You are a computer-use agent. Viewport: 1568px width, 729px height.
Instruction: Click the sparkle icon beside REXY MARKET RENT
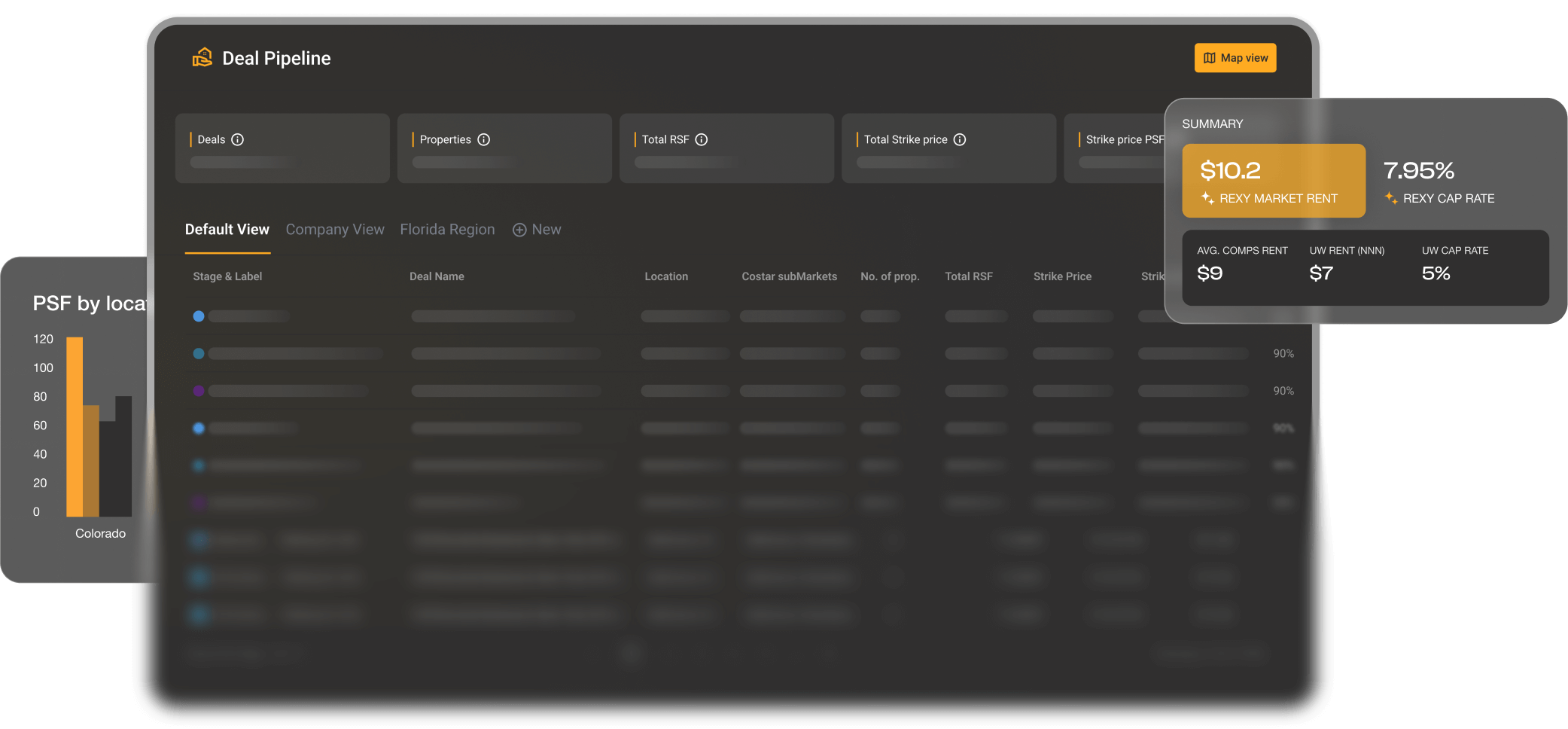(1207, 198)
